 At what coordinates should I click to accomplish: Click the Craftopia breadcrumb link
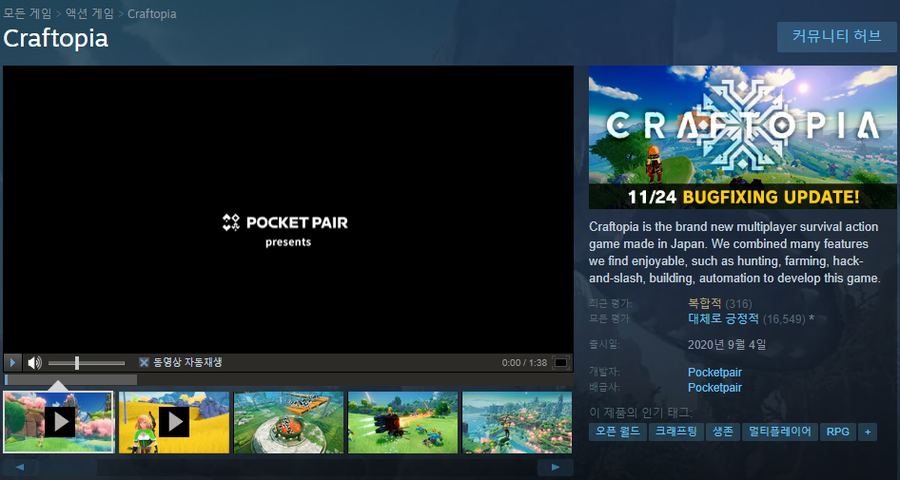pos(152,14)
